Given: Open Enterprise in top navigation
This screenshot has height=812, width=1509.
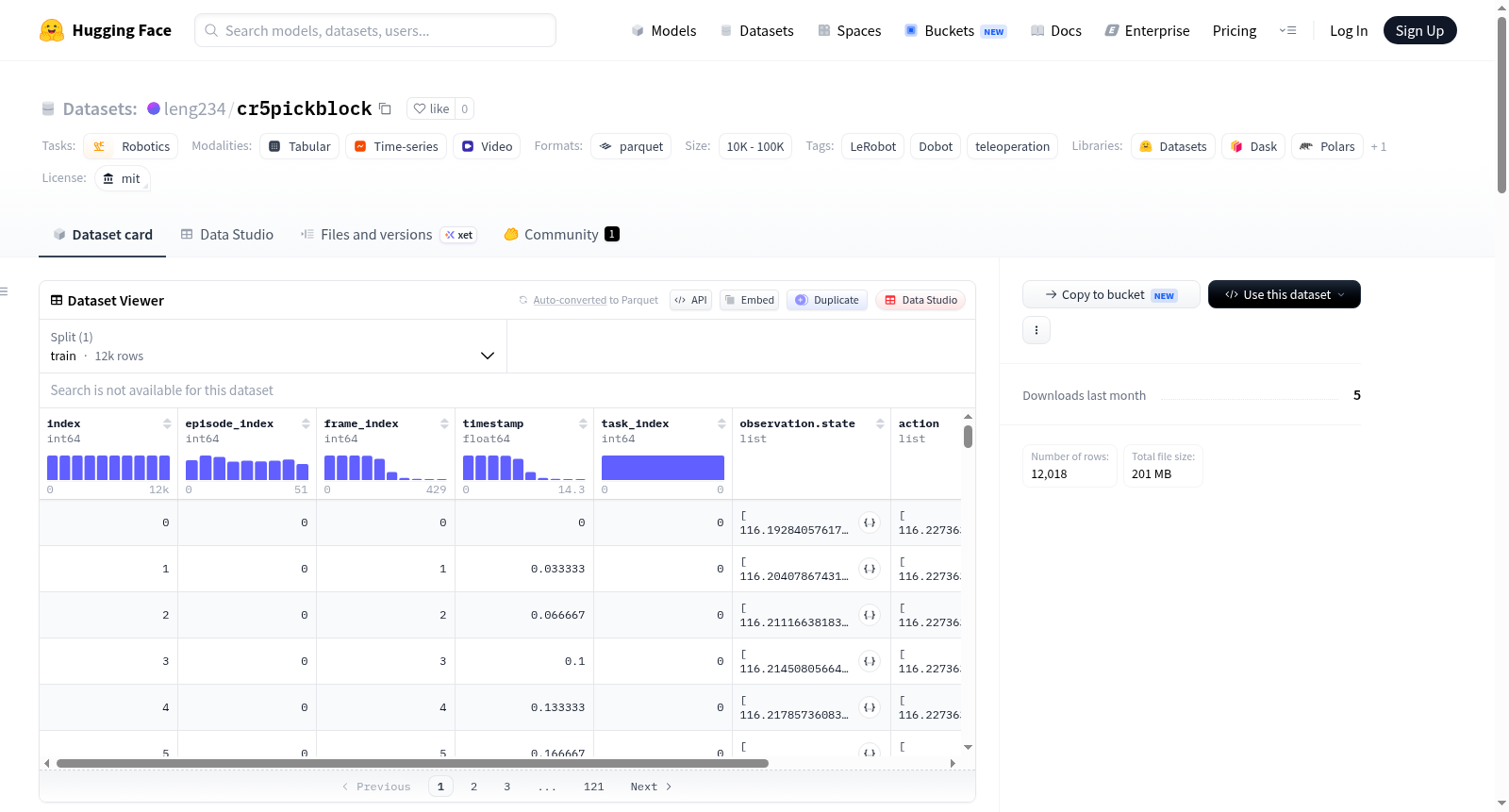Looking at the screenshot, I should pos(1147,30).
